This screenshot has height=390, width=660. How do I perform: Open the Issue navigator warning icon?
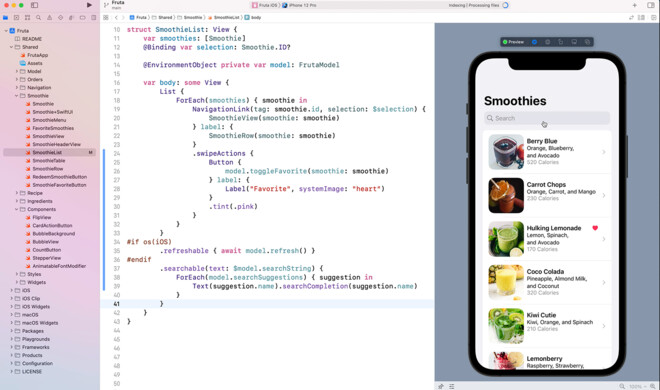(x=50, y=18)
